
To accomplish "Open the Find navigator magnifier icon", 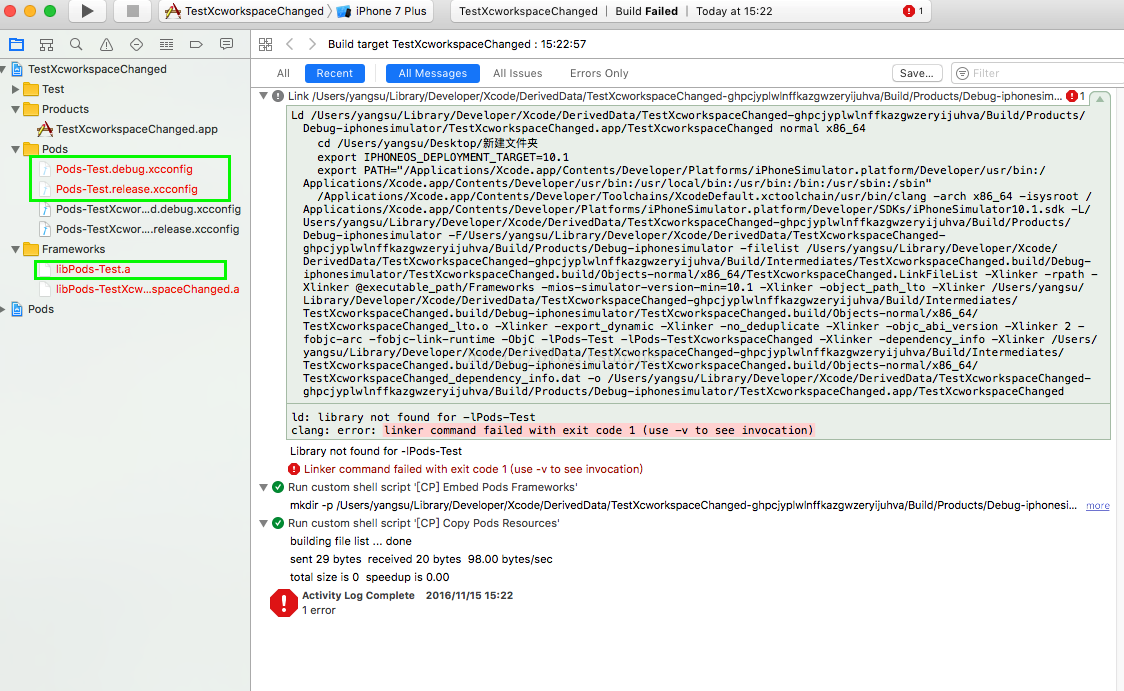I will 76,44.
